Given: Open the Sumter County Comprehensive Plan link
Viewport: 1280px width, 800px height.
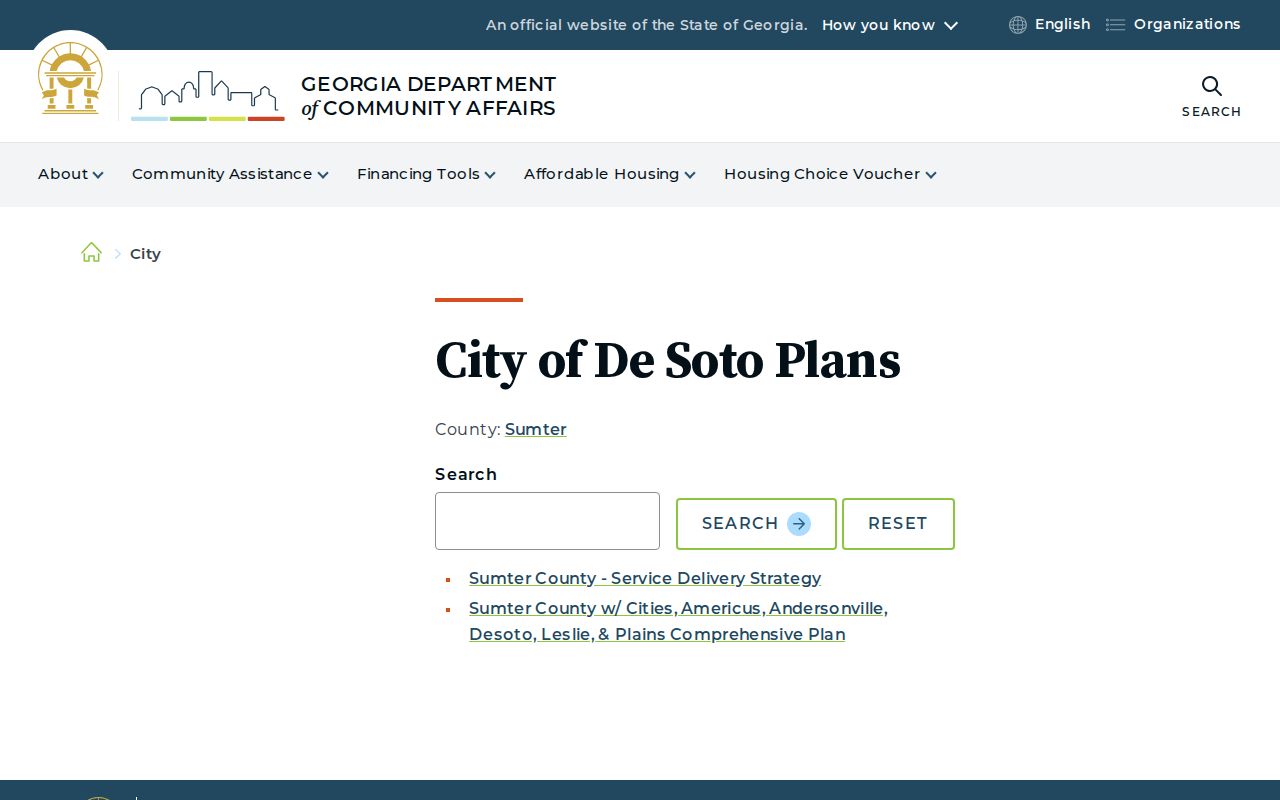Looking at the screenshot, I should pyautogui.click(x=678, y=621).
